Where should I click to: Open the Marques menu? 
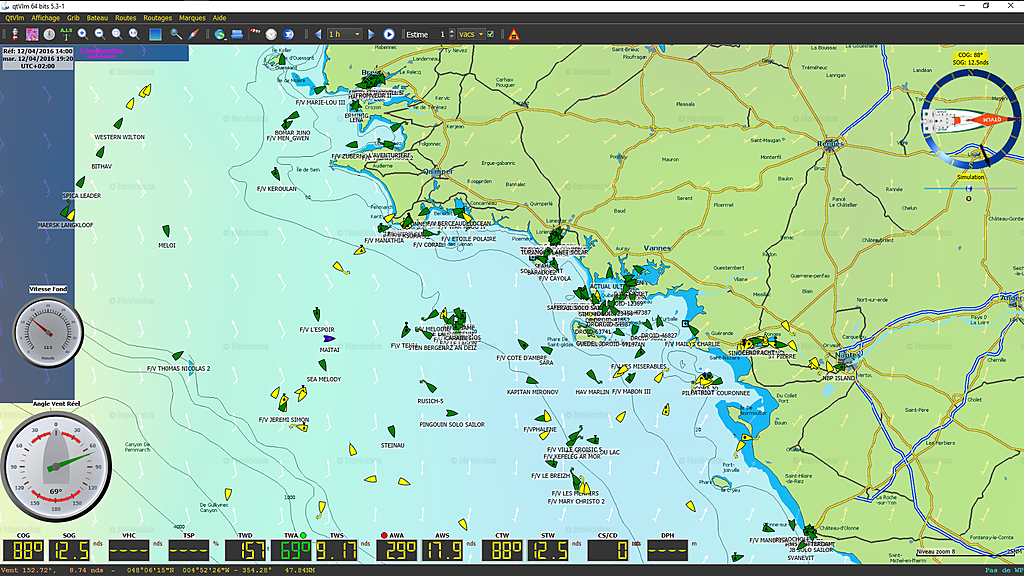(x=192, y=18)
